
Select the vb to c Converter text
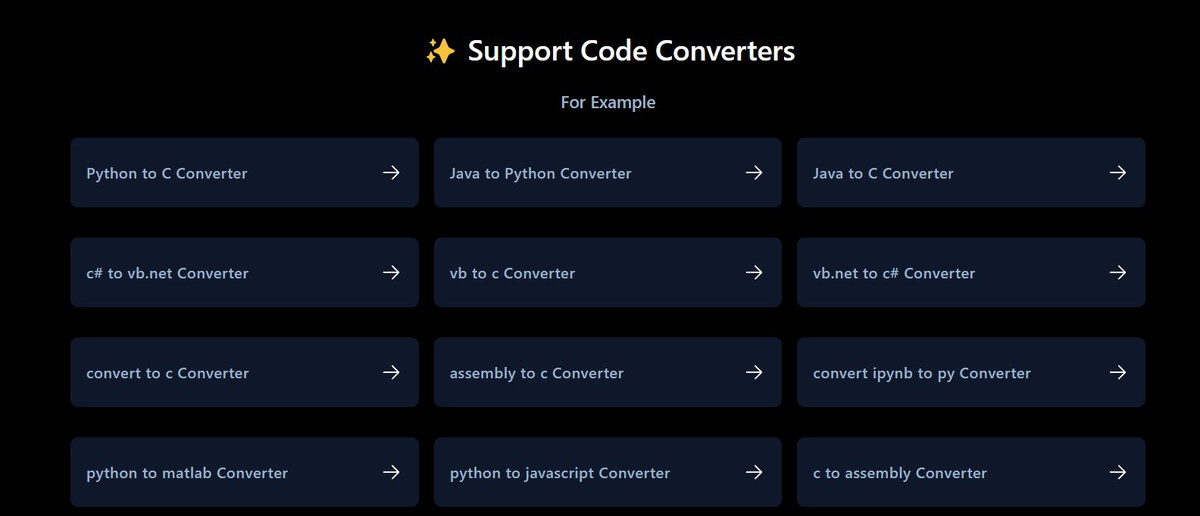tap(512, 274)
